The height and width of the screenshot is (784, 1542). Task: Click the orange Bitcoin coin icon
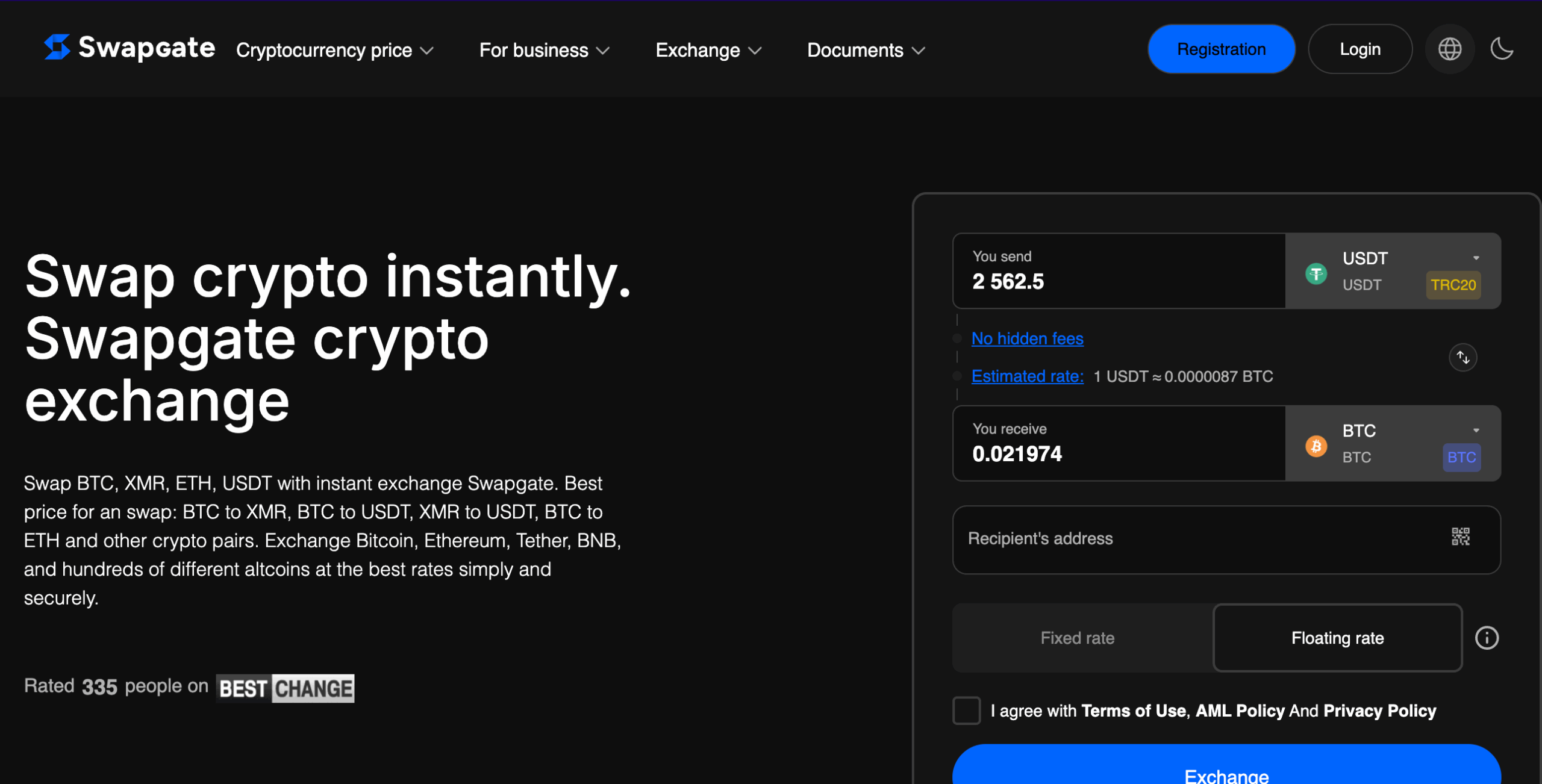(x=1316, y=446)
